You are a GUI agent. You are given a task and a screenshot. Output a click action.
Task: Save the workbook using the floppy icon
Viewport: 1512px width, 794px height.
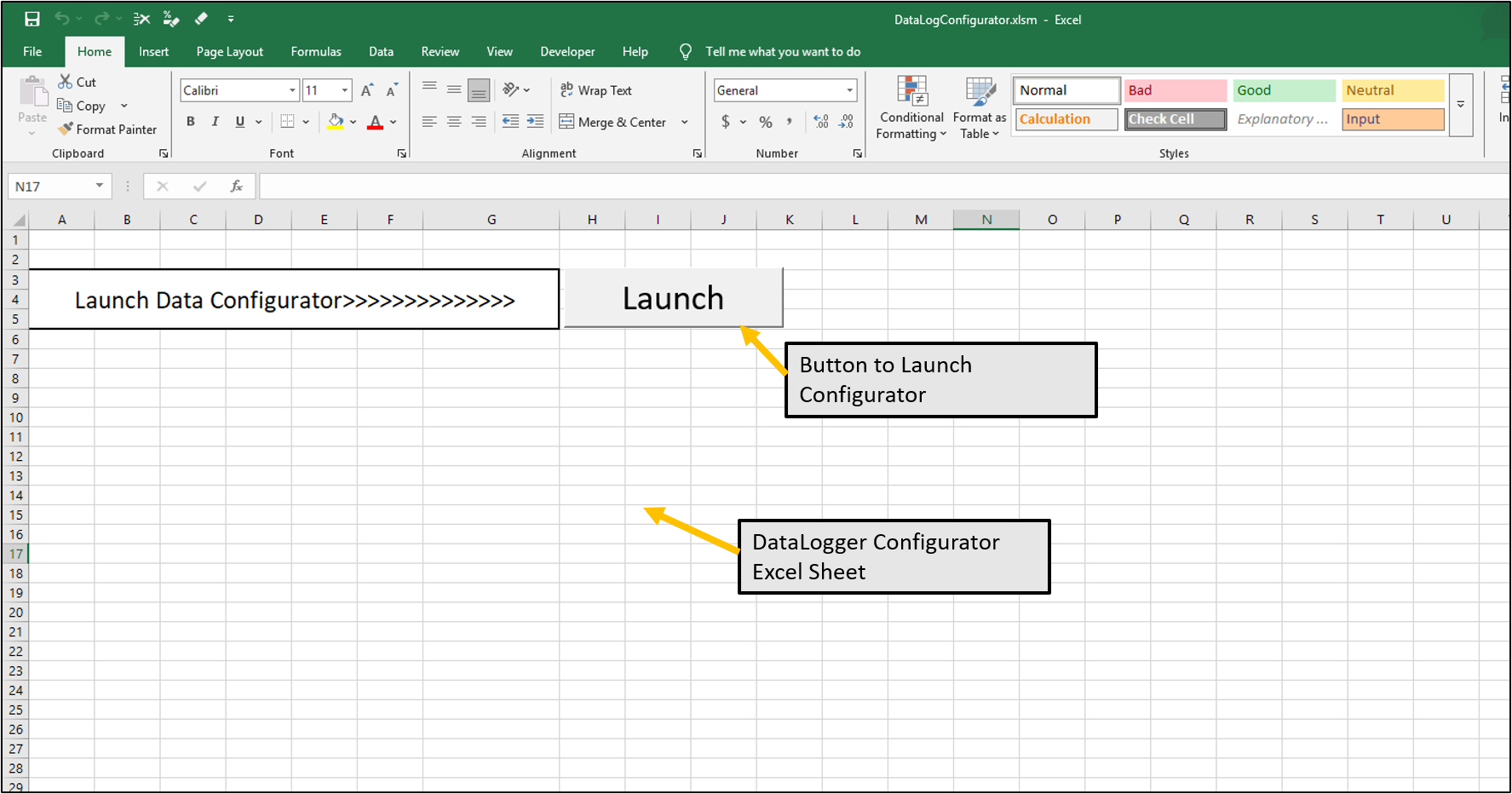tap(32, 19)
